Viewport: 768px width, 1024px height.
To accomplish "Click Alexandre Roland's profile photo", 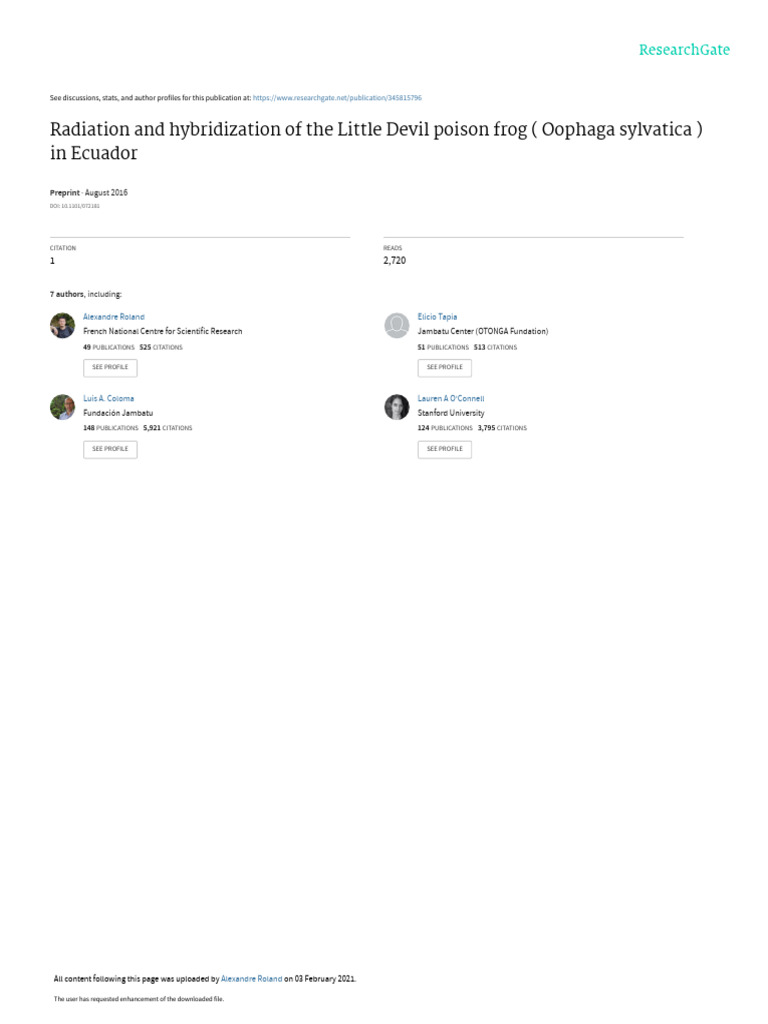I will (62, 325).
